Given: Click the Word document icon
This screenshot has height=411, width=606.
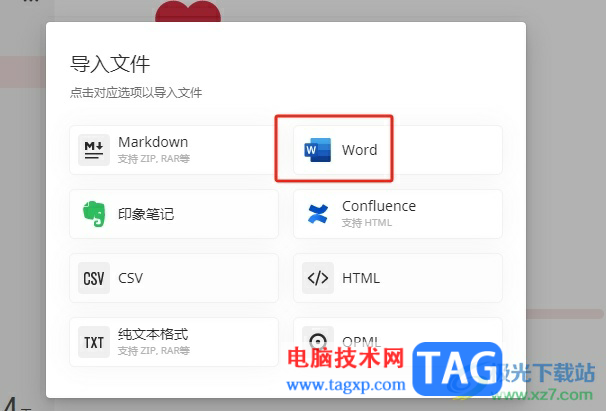Looking at the screenshot, I should (318, 150).
